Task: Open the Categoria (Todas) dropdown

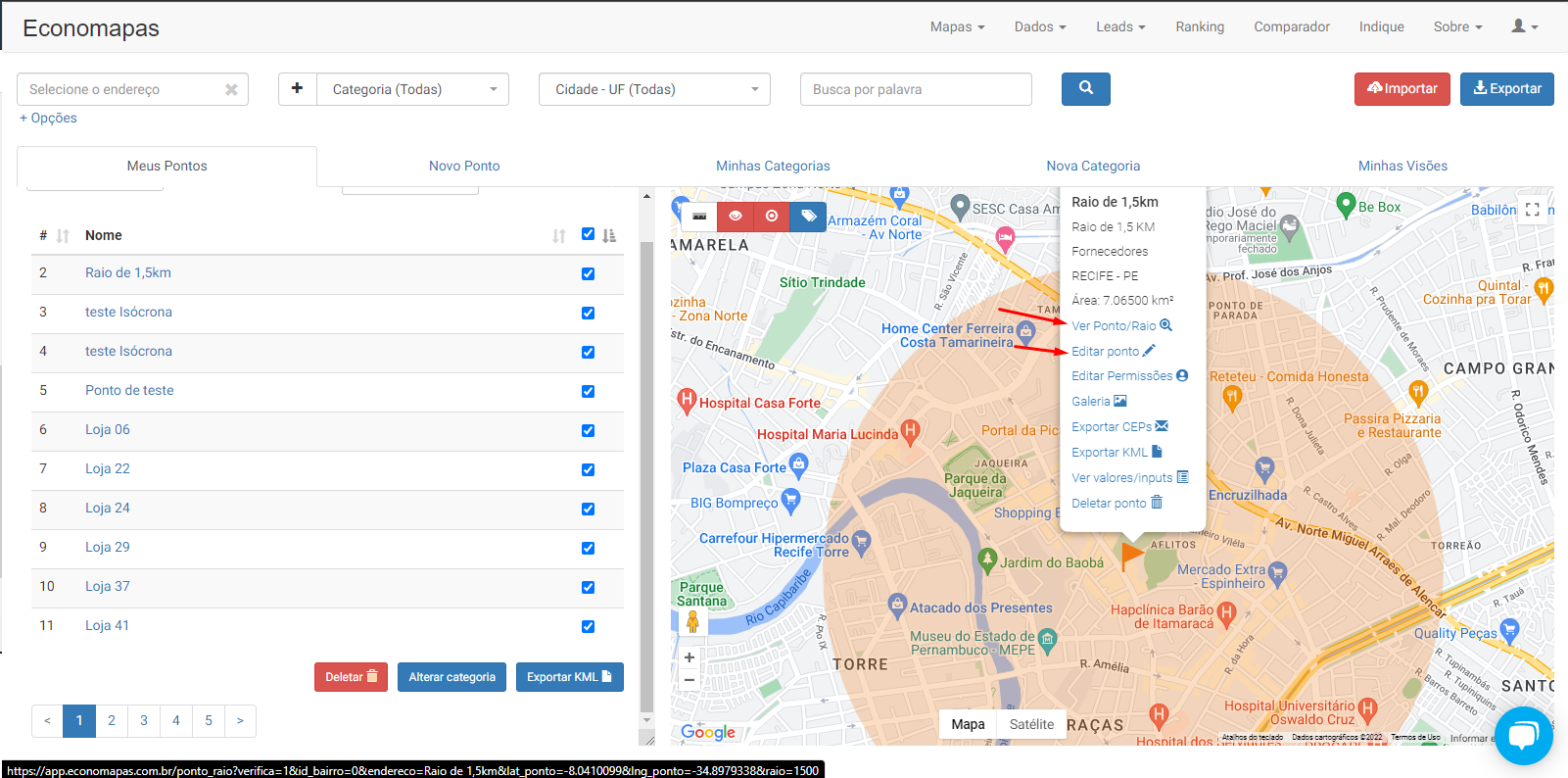Action: click(x=412, y=89)
